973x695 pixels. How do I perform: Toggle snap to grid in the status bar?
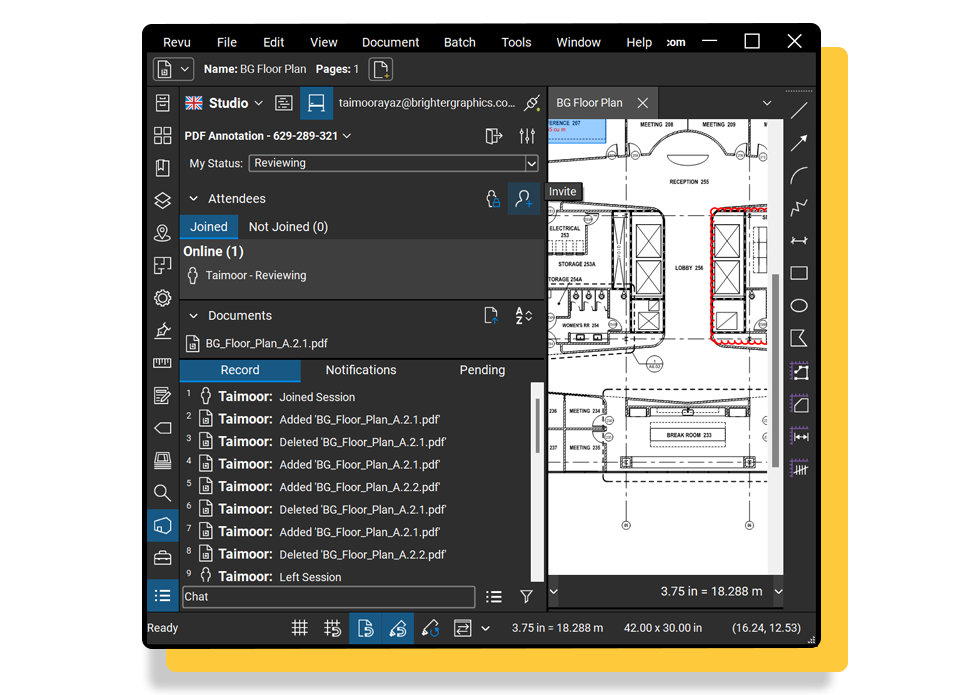(x=333, y=628)
